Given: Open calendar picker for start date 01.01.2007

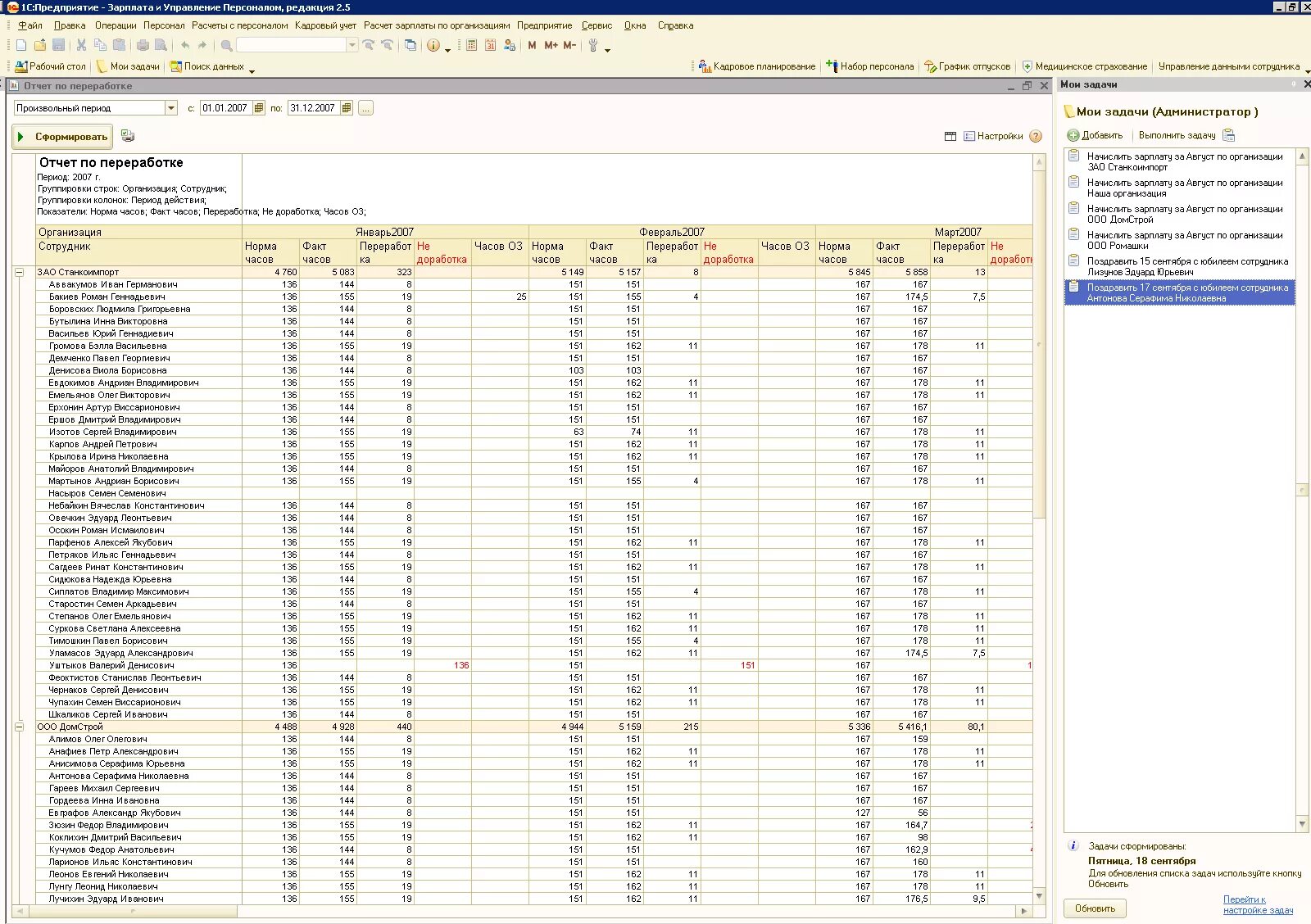Looking at the screenshot, I should (x=259, y=108).
